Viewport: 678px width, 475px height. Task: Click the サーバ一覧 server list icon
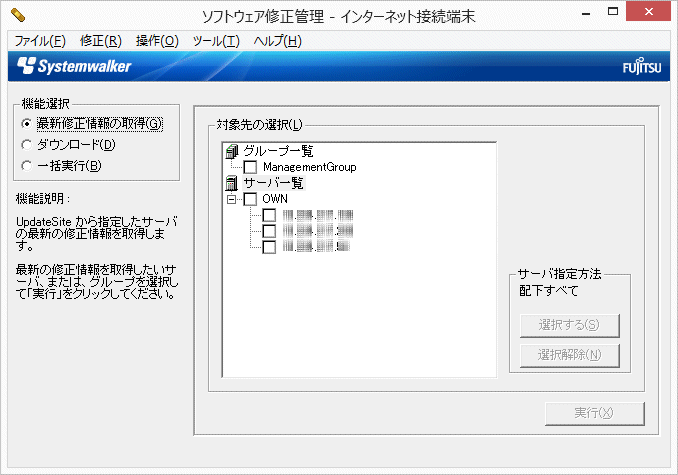point(232,183)
